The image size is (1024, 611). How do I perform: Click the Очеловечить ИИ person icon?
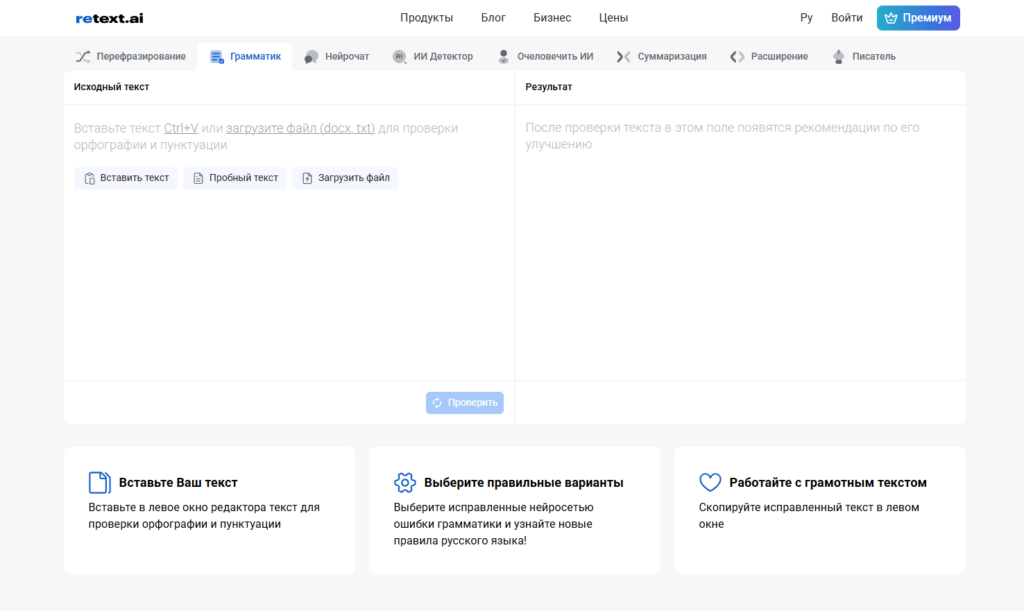[x=504, y=57]
